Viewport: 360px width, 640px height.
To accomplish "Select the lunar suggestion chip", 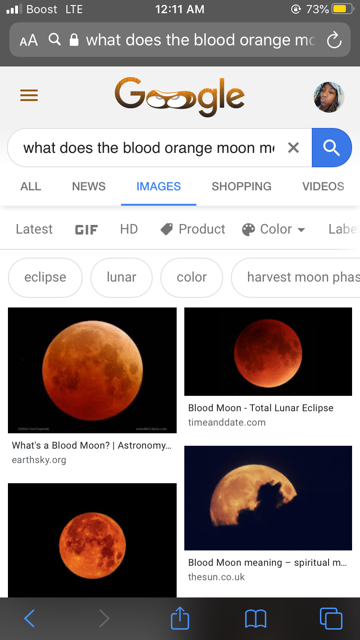I will (121, 277).
